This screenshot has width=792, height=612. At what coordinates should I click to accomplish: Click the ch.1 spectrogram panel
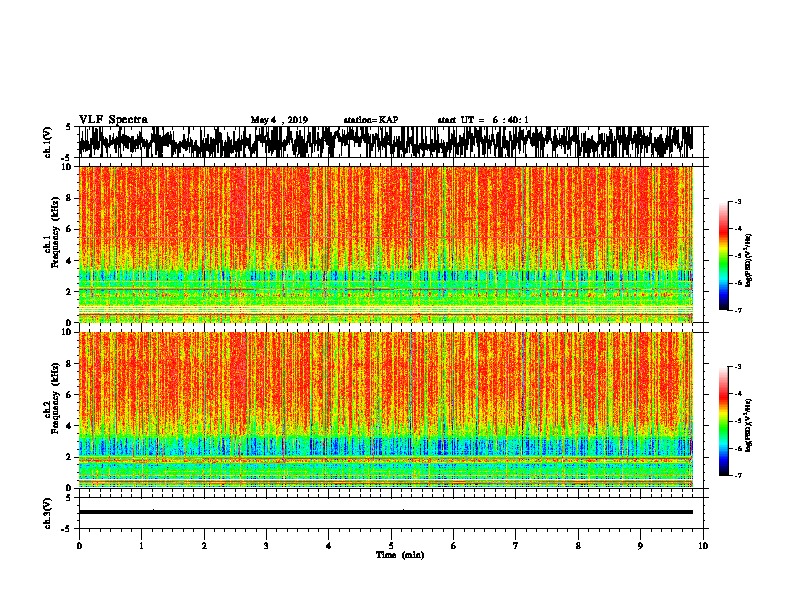click(x=385, y=244)
